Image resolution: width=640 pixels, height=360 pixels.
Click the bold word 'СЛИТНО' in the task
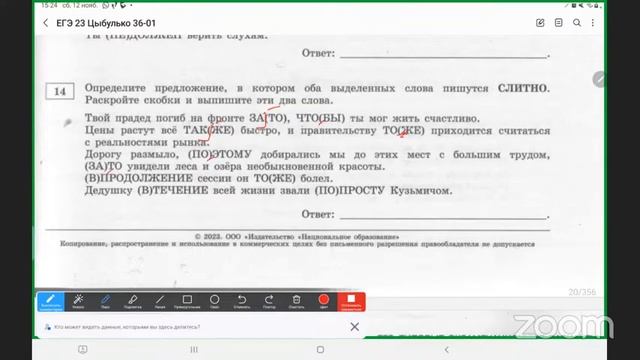coord(524,88)
